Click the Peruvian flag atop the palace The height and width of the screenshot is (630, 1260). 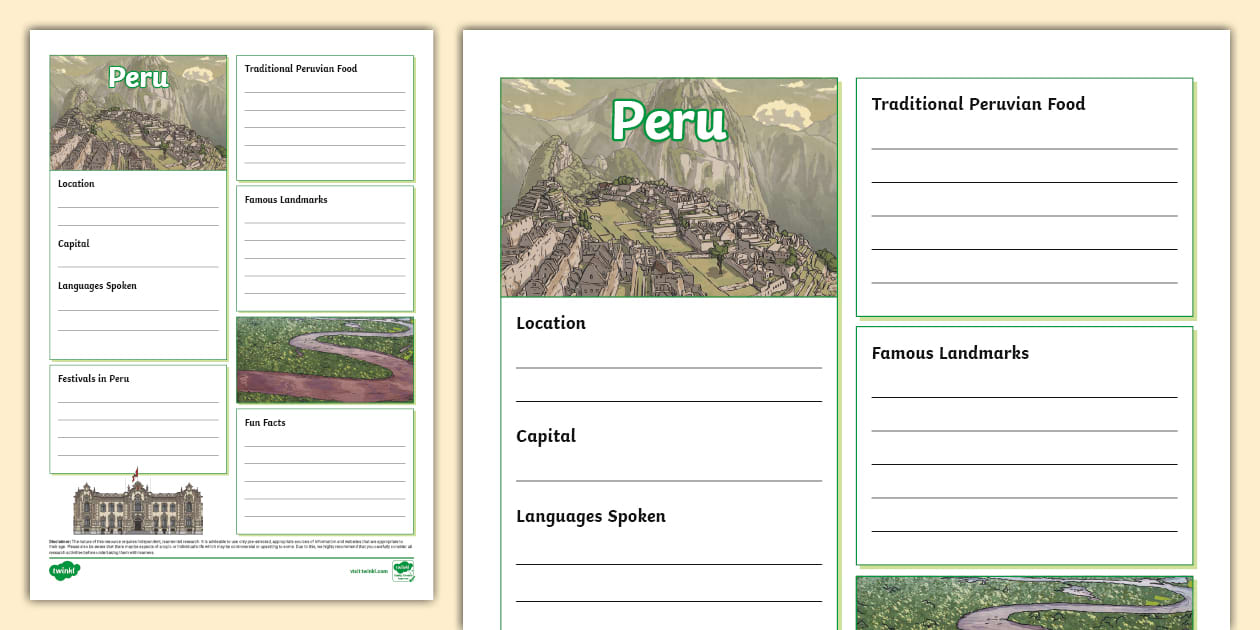(136, 472)
